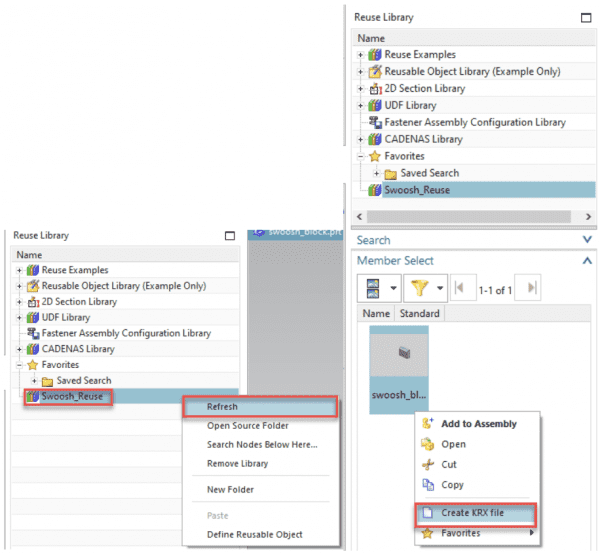The width and height of the screenshot is (600, 554).
Task: Expand the Search section chevron
Action: pos(587,240)
